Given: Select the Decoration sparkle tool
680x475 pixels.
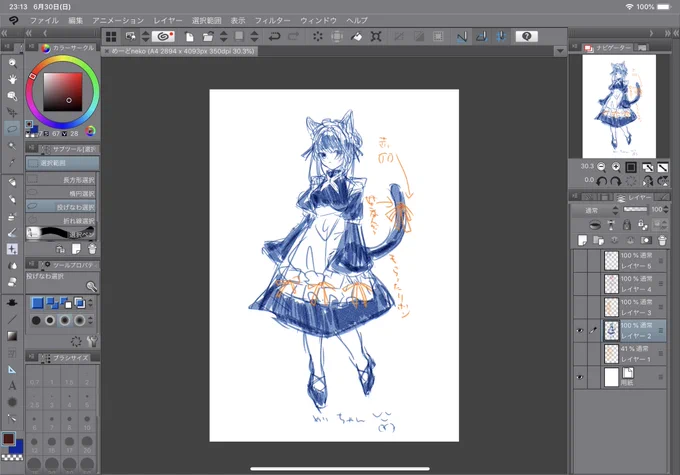Looking at the screenshot, I should [13, 249].
